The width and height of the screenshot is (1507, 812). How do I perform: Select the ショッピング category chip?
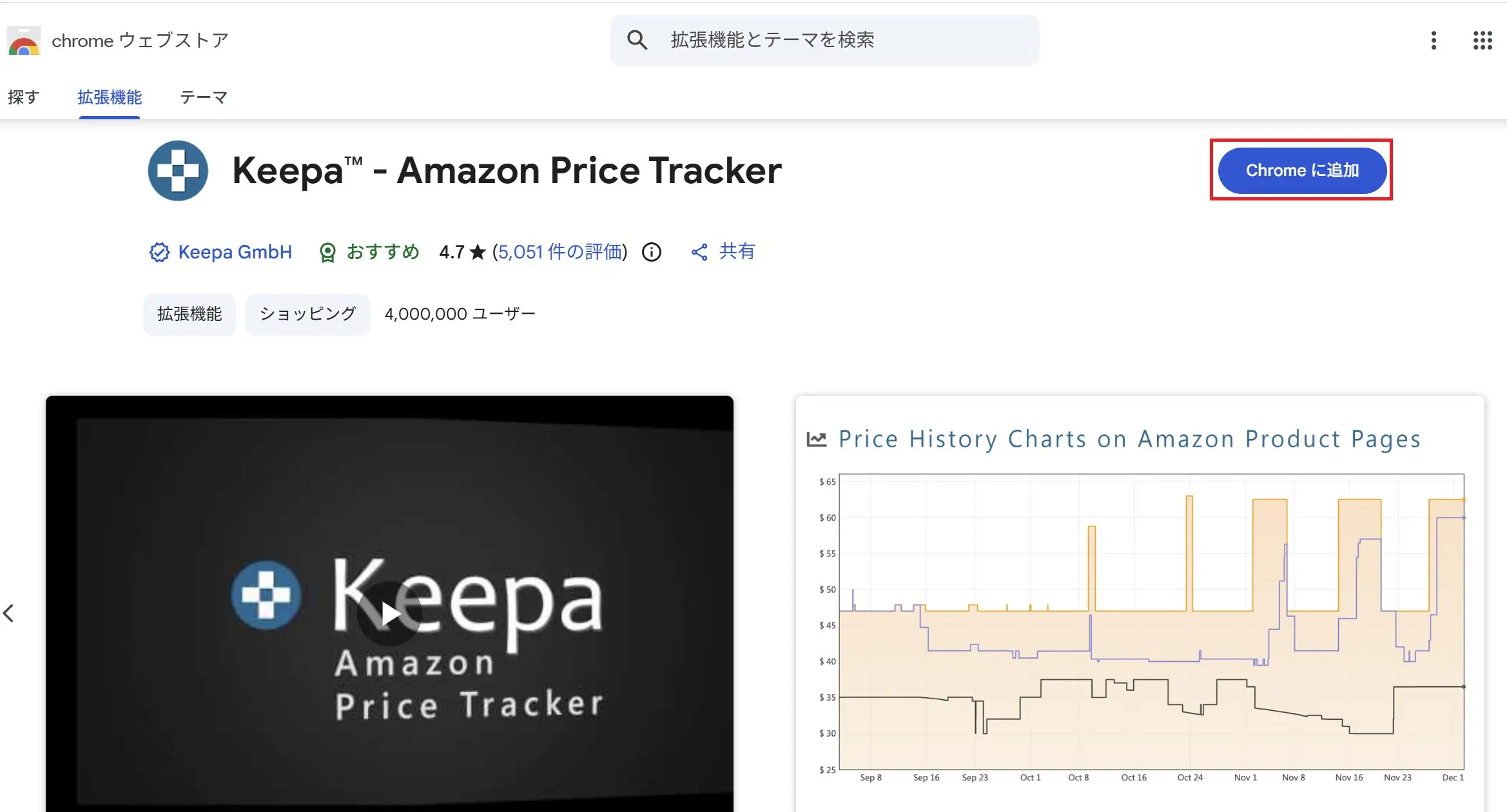click(307, 314)
